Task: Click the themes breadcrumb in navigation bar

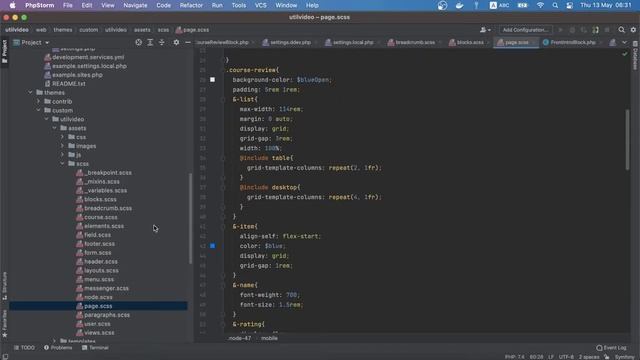Action: point(62,30)
